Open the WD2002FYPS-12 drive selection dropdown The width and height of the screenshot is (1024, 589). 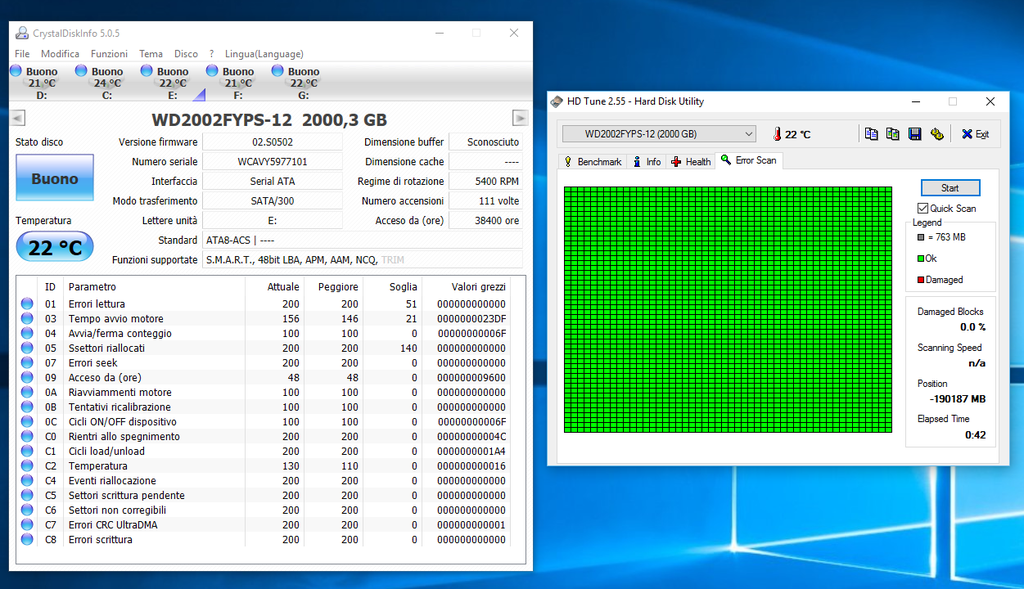[659, 134]
